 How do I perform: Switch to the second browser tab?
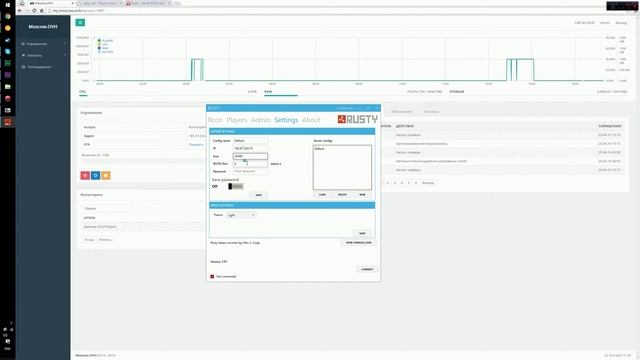100,3
